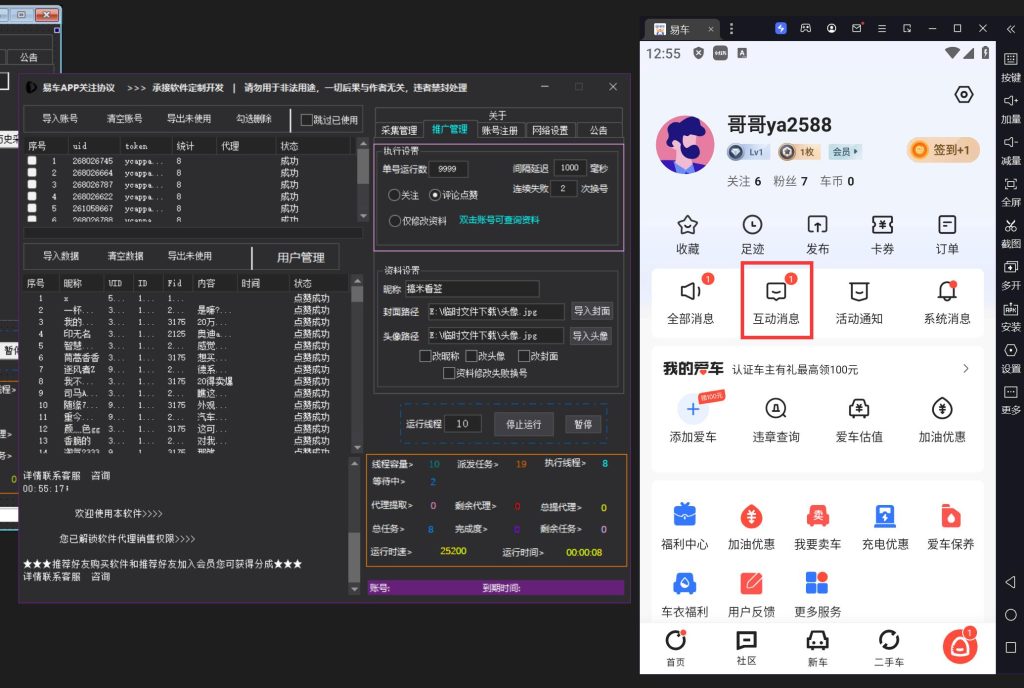Open 充电优惠 charging discount icon

click(x=884, y=516)
